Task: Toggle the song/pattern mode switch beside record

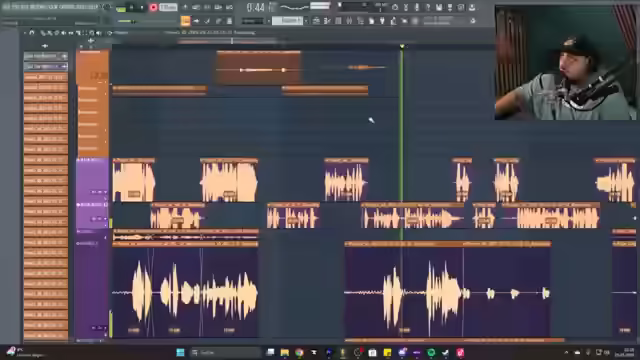Action: coord(121,8)
